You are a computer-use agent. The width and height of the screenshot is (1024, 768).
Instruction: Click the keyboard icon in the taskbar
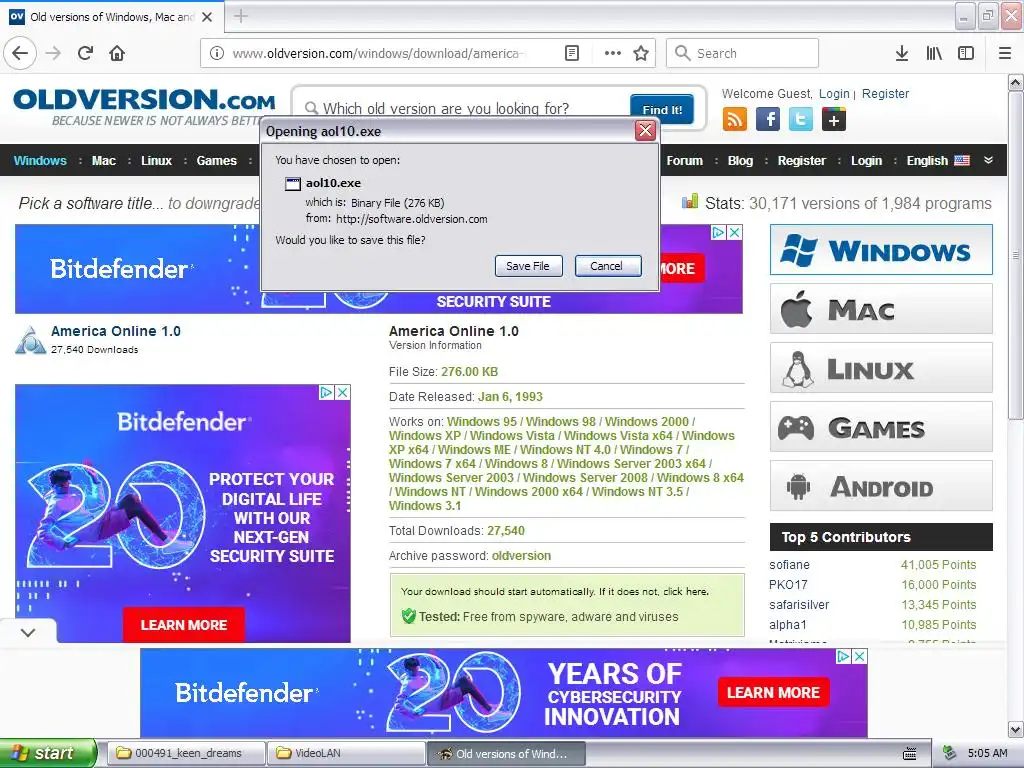click(910, 754)
